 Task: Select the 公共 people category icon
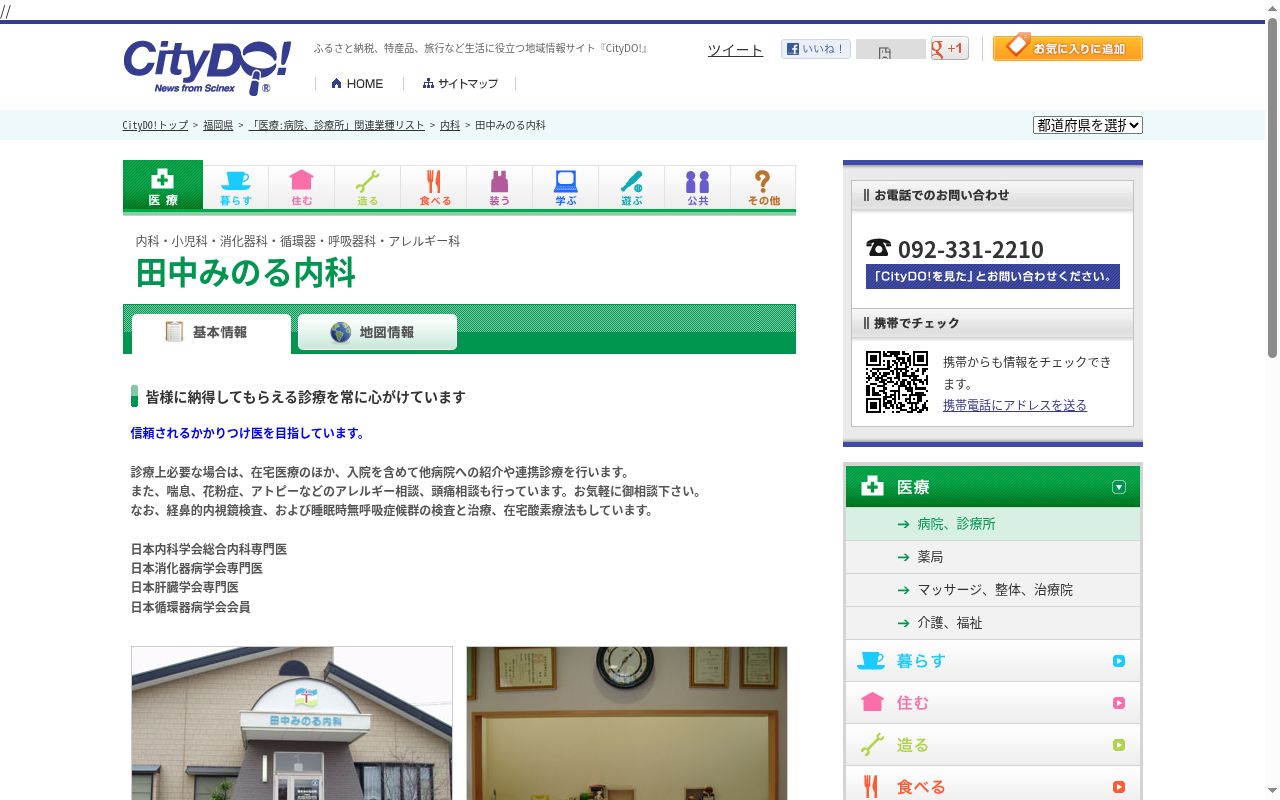point(698,188)
